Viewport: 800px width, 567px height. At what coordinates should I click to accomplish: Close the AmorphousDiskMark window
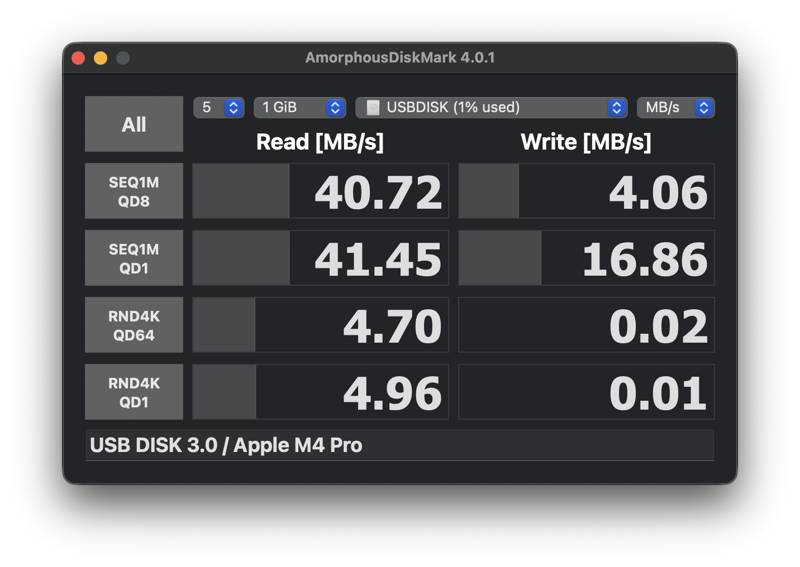click(78, 58)
